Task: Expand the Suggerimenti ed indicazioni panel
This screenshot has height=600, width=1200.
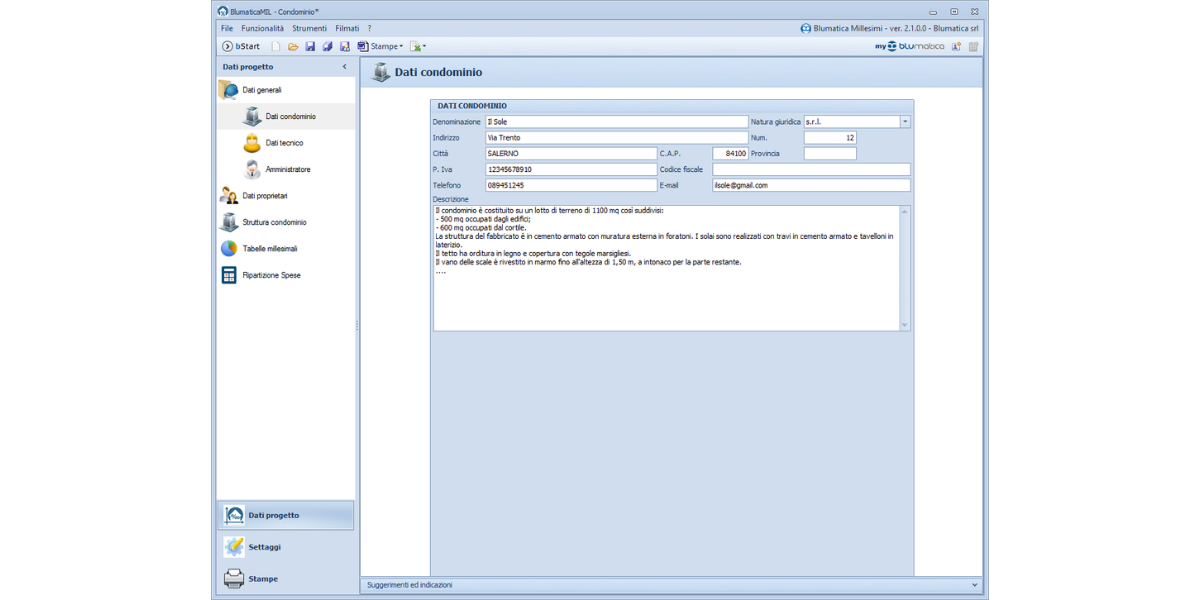Action: 975,585
